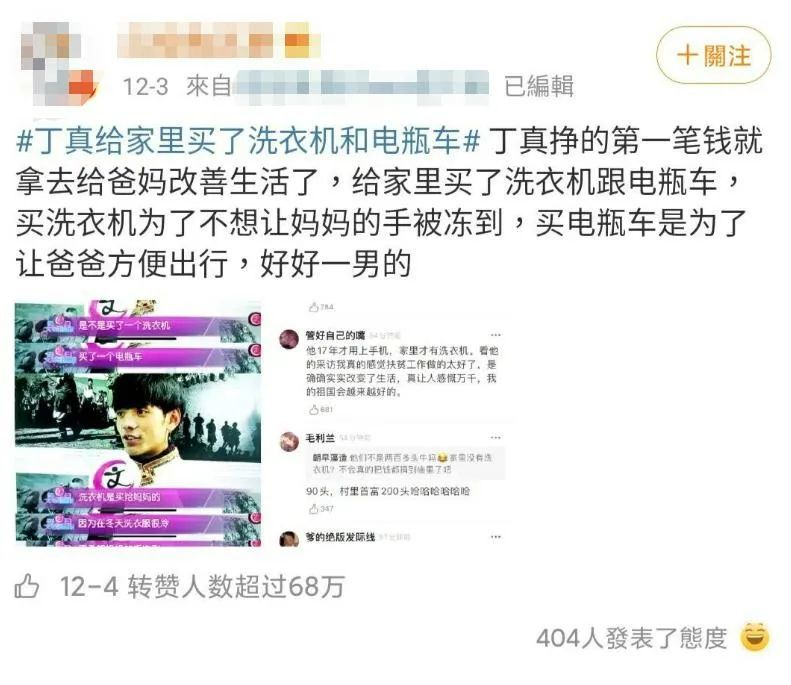Open the blurred username profile link
Viewport: 791px width, 685px height.
pyautogui.click(x=218, y=40)
